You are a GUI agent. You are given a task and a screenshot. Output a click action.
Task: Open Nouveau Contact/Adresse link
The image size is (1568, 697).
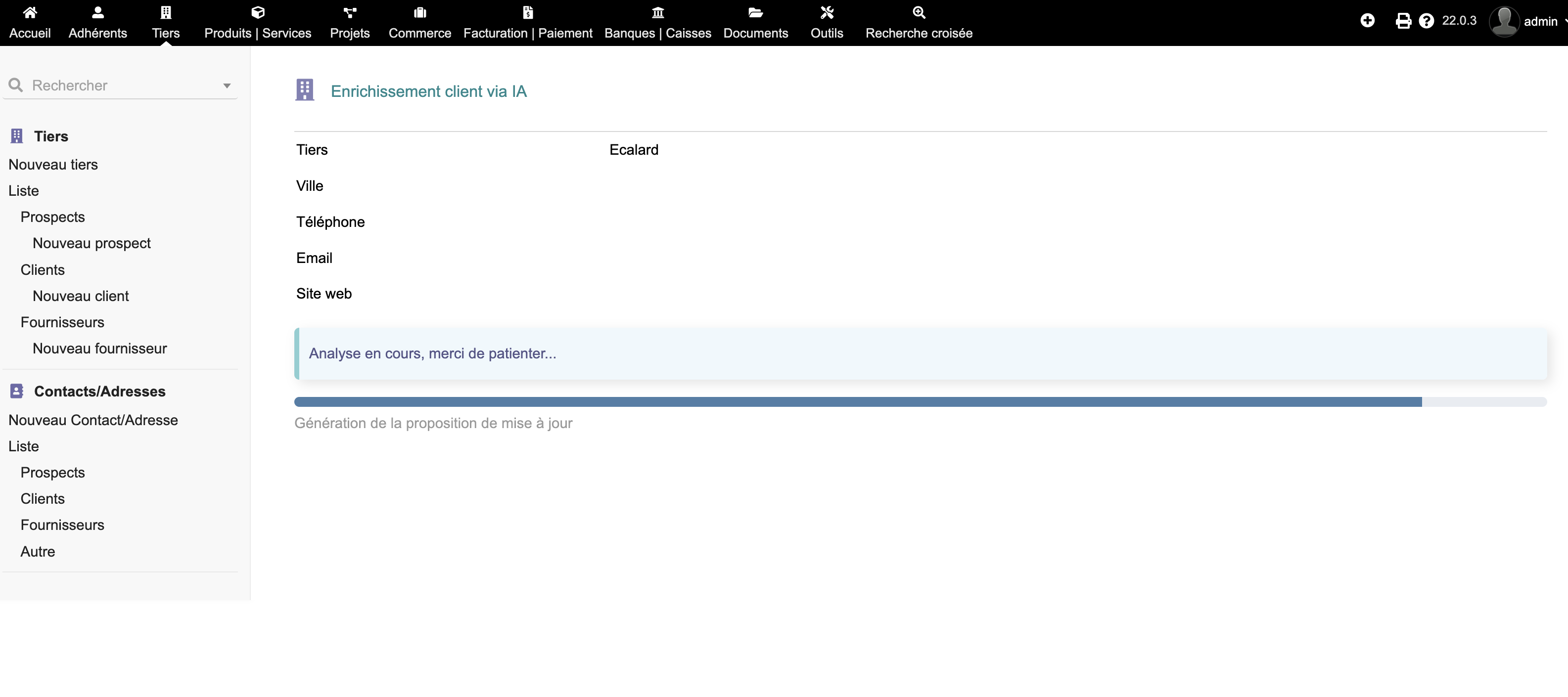click(x=93, y=420)
